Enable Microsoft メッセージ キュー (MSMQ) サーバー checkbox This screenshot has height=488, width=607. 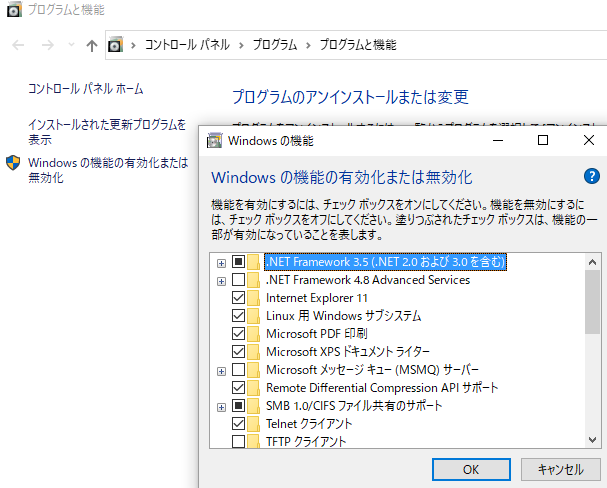[x=238, y=370]
